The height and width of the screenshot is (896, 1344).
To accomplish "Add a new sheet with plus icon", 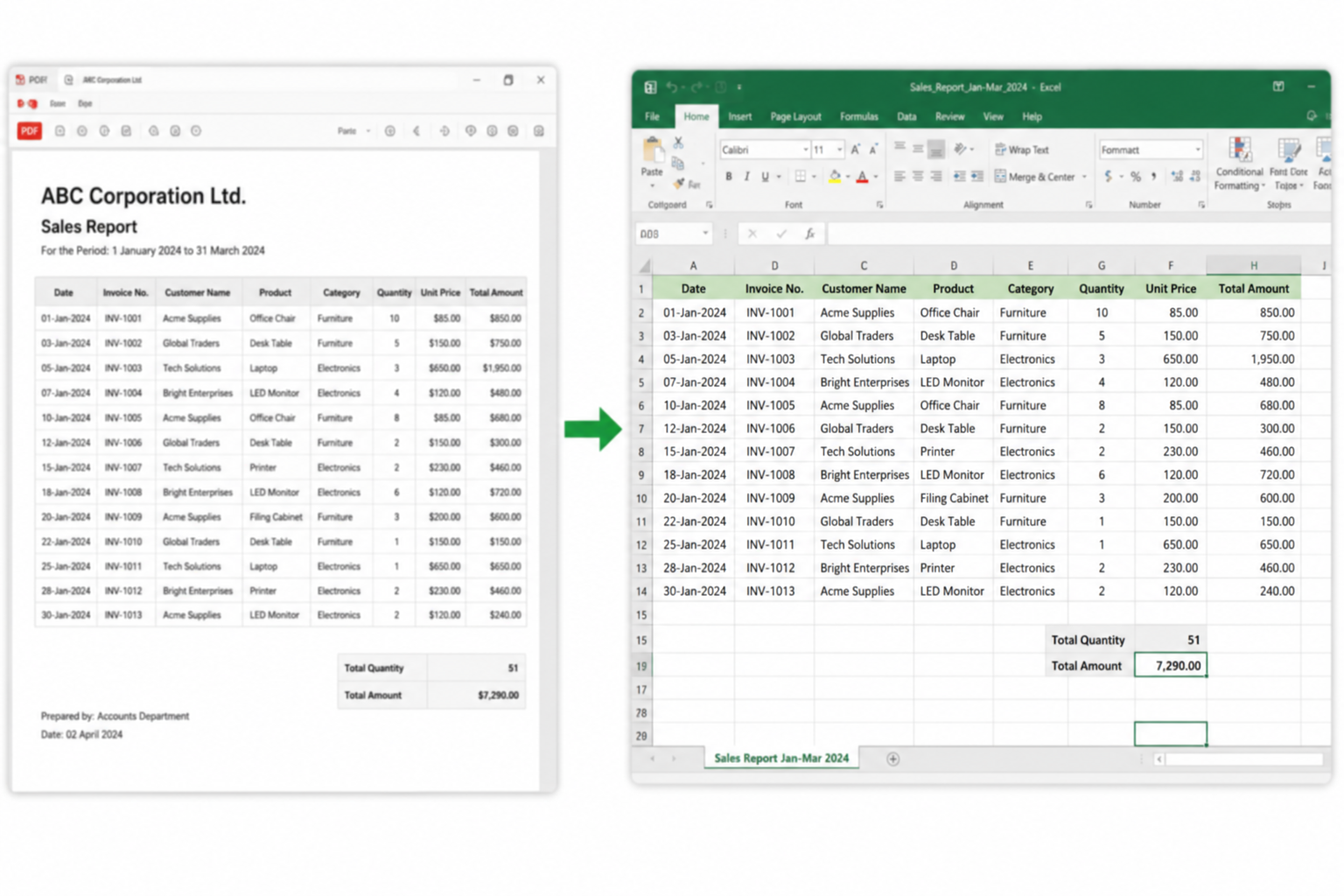I will [892, 759].
